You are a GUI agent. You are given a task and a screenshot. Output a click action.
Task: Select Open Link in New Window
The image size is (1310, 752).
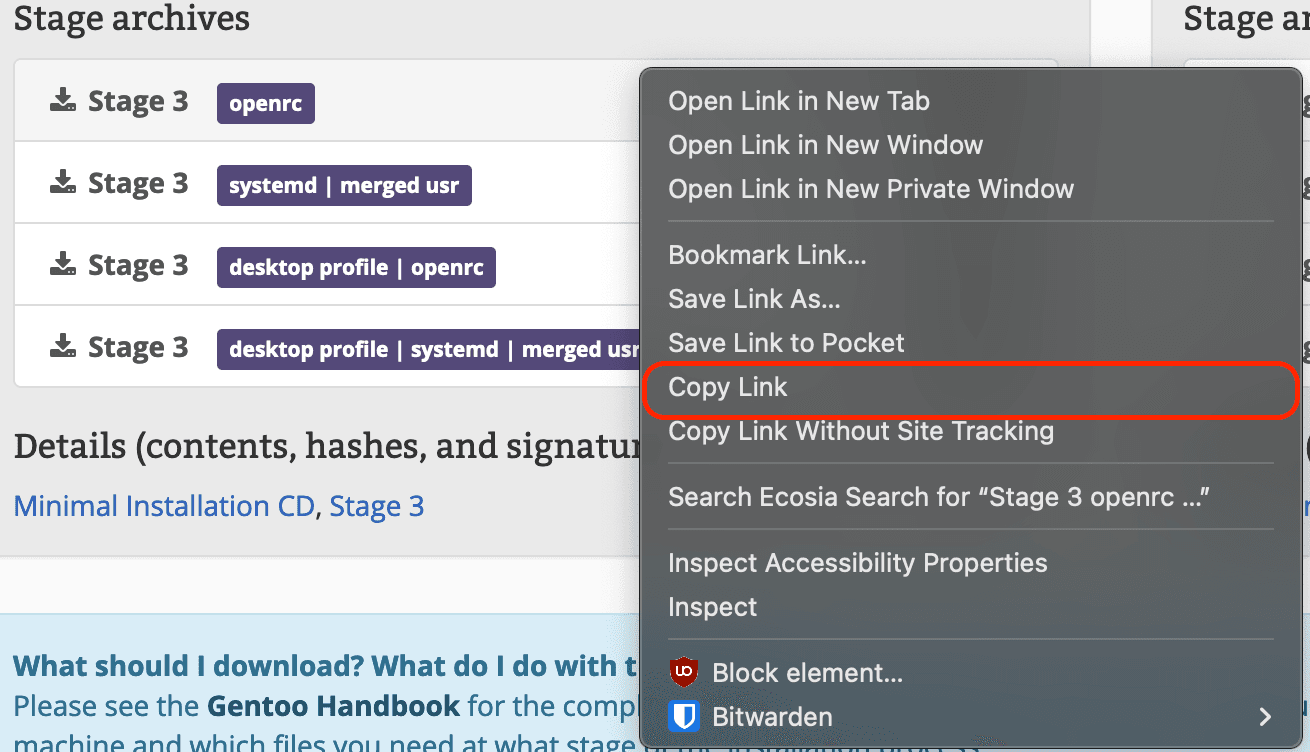pos(825,145)
